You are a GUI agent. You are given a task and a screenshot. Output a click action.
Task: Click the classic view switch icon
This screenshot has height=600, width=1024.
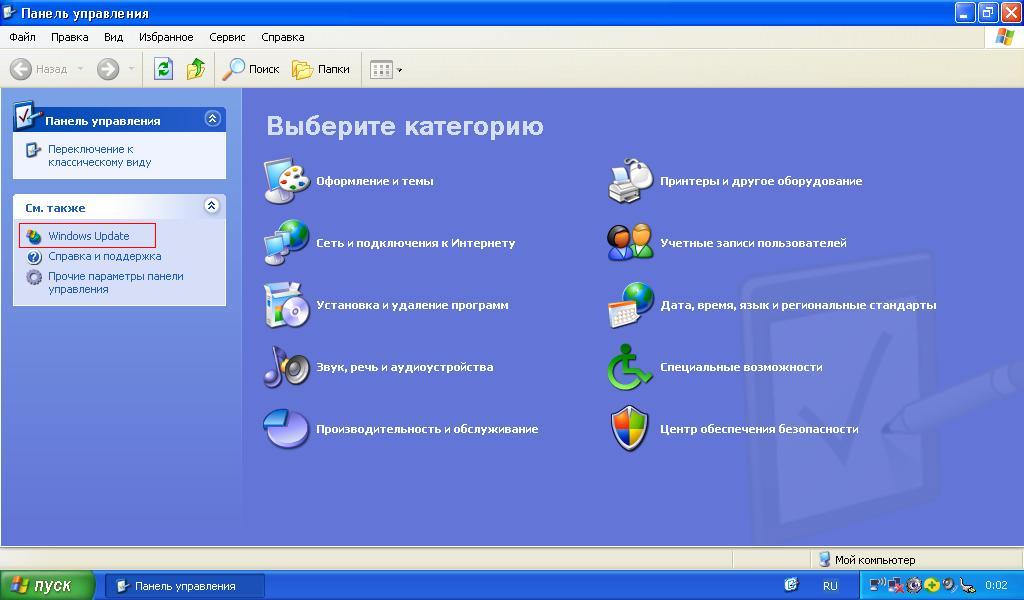tap(33, 150)
